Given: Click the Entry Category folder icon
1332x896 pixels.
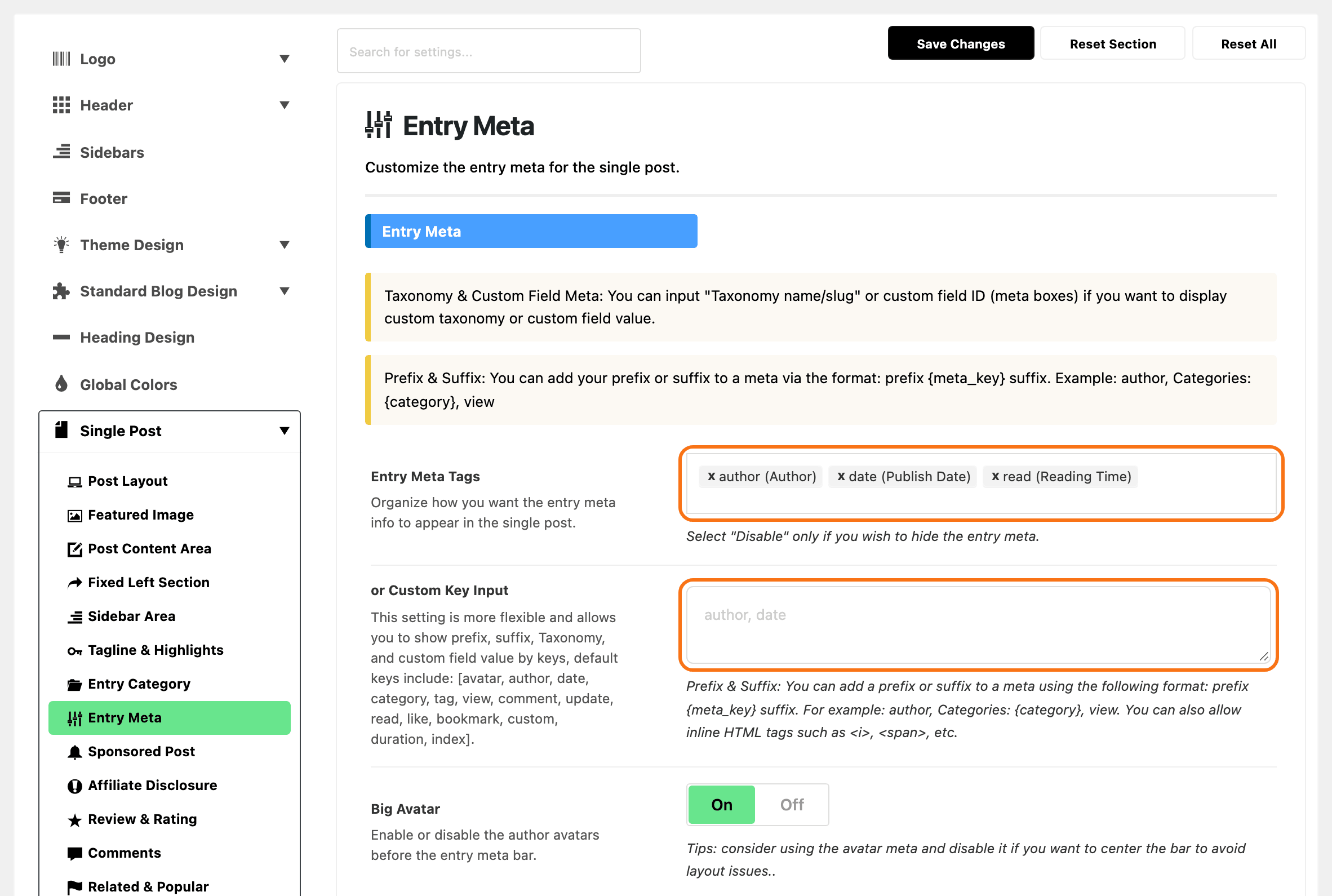Looking at the screenshot, I should [75, 685].
